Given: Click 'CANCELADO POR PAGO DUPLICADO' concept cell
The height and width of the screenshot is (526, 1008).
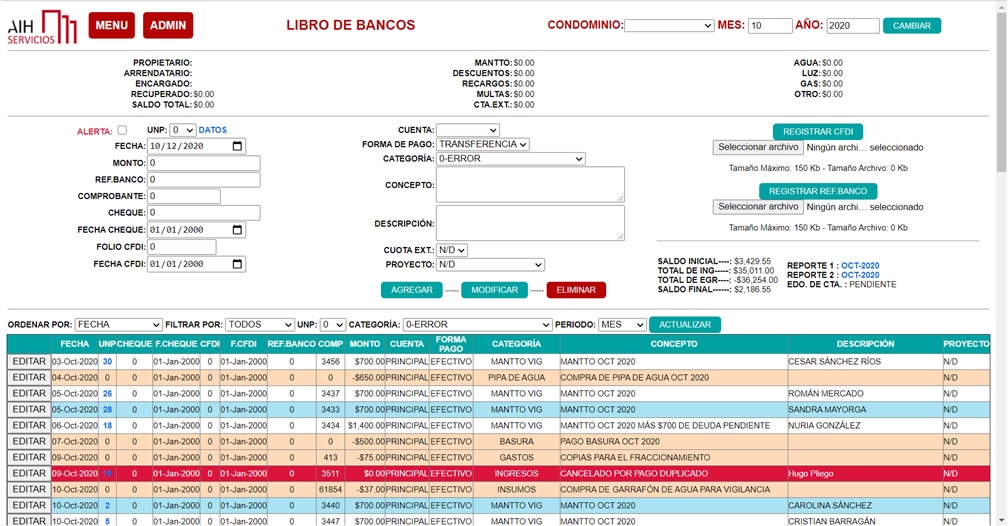Looking at the screenshot, I should click(674, 473).
